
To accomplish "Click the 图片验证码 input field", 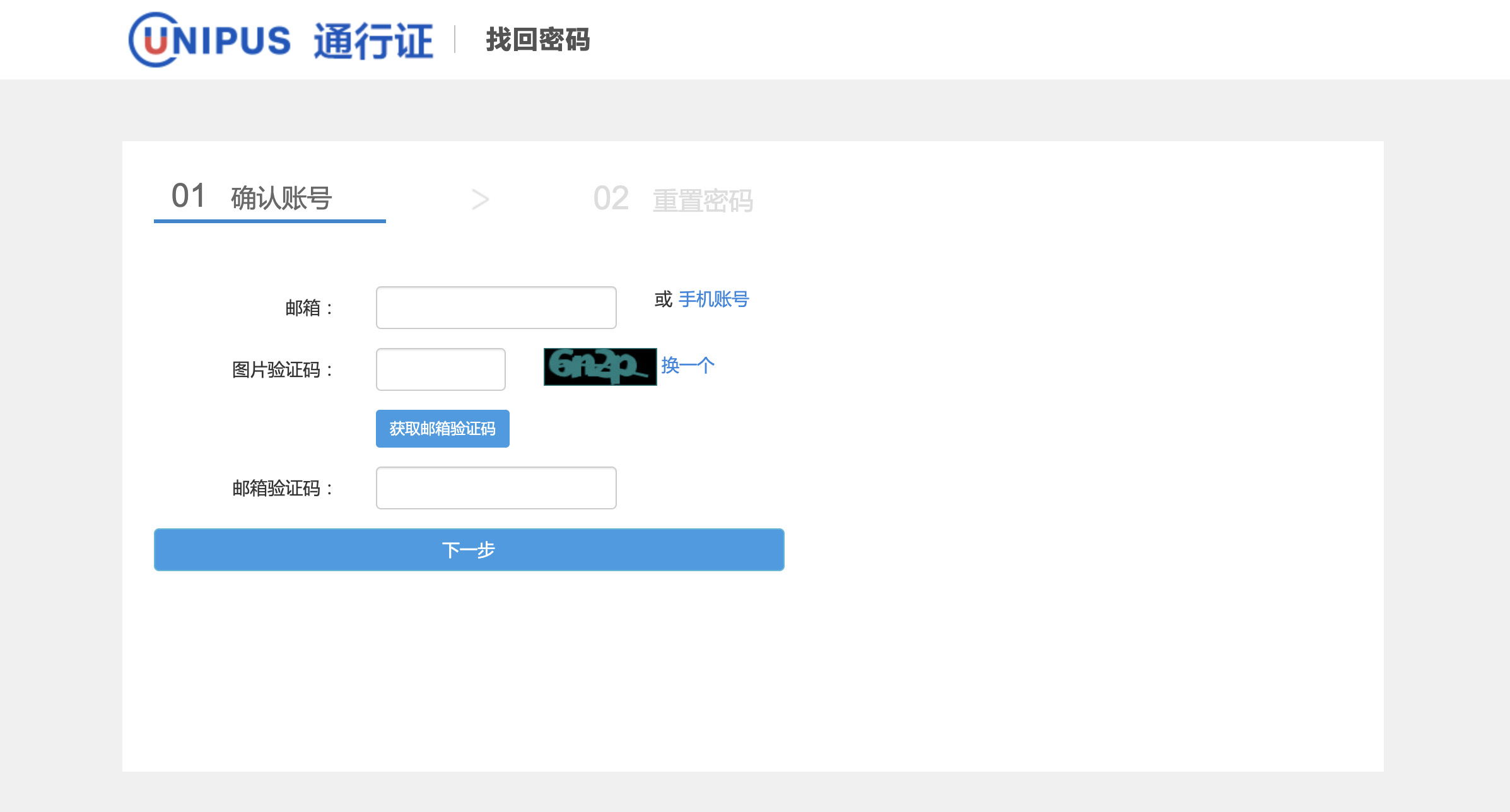I will (x=440, y=369).
